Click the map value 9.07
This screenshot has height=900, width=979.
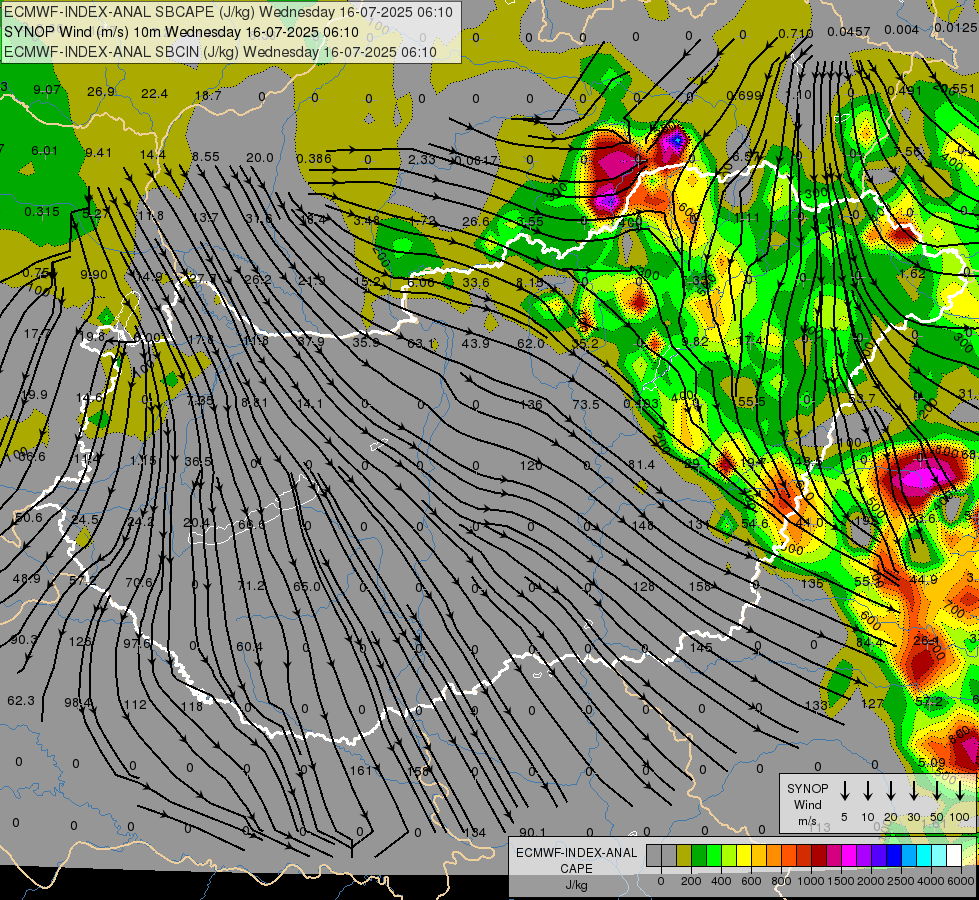pos(47,90)
